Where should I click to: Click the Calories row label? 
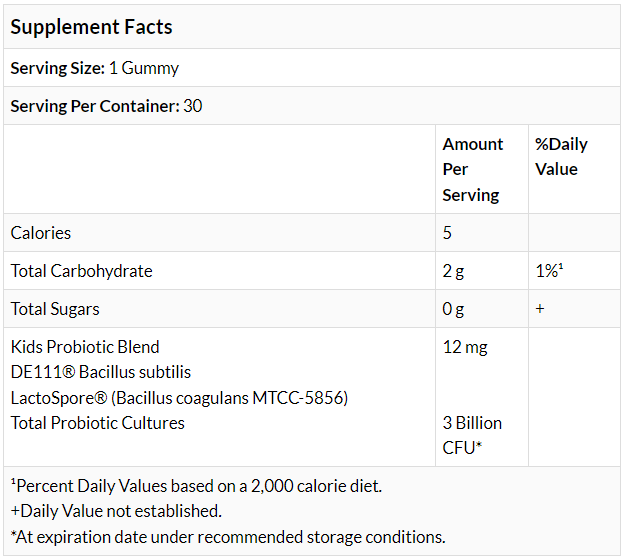click(x=41, y=233)
